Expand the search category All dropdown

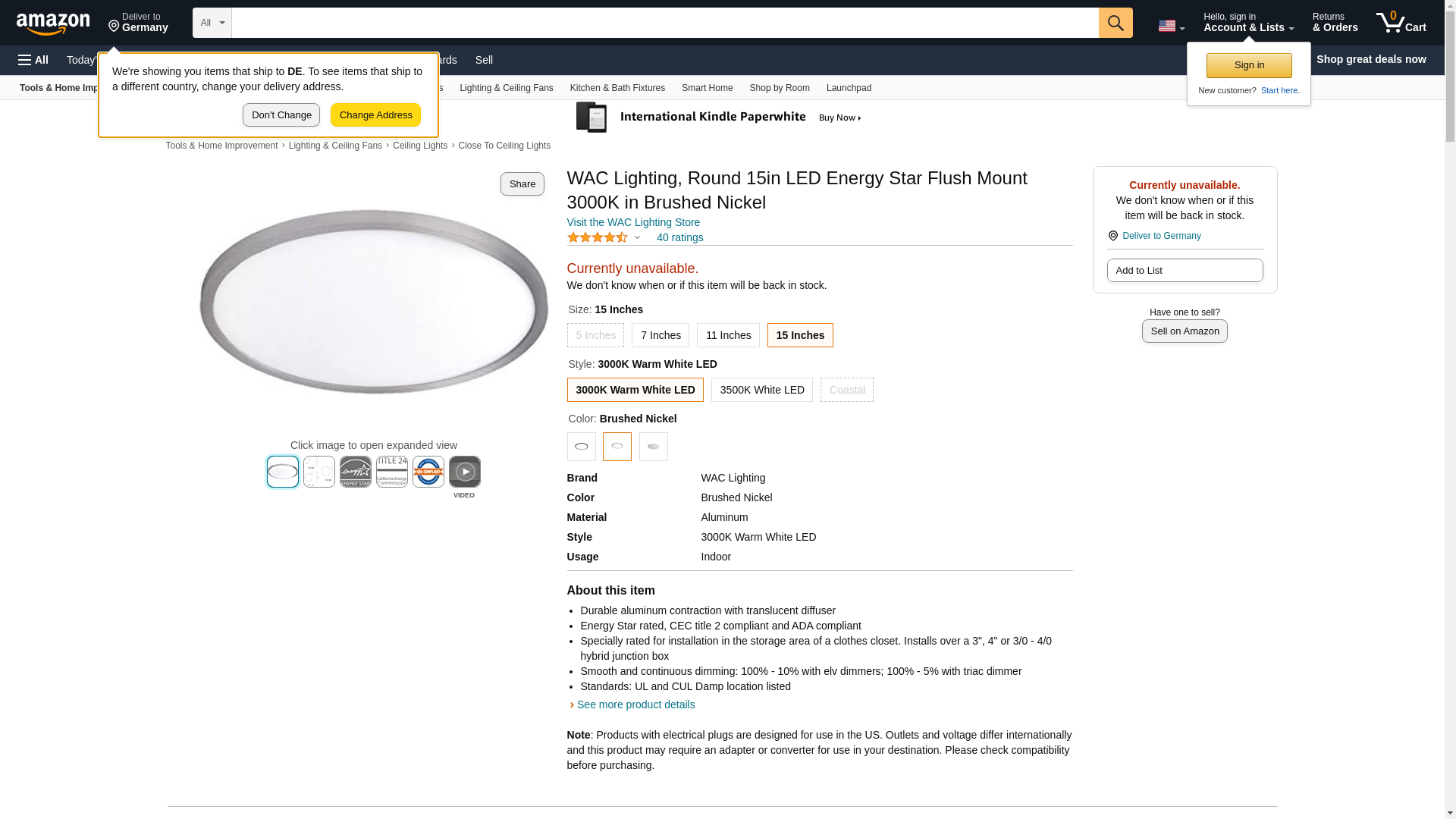coord(212,23)
